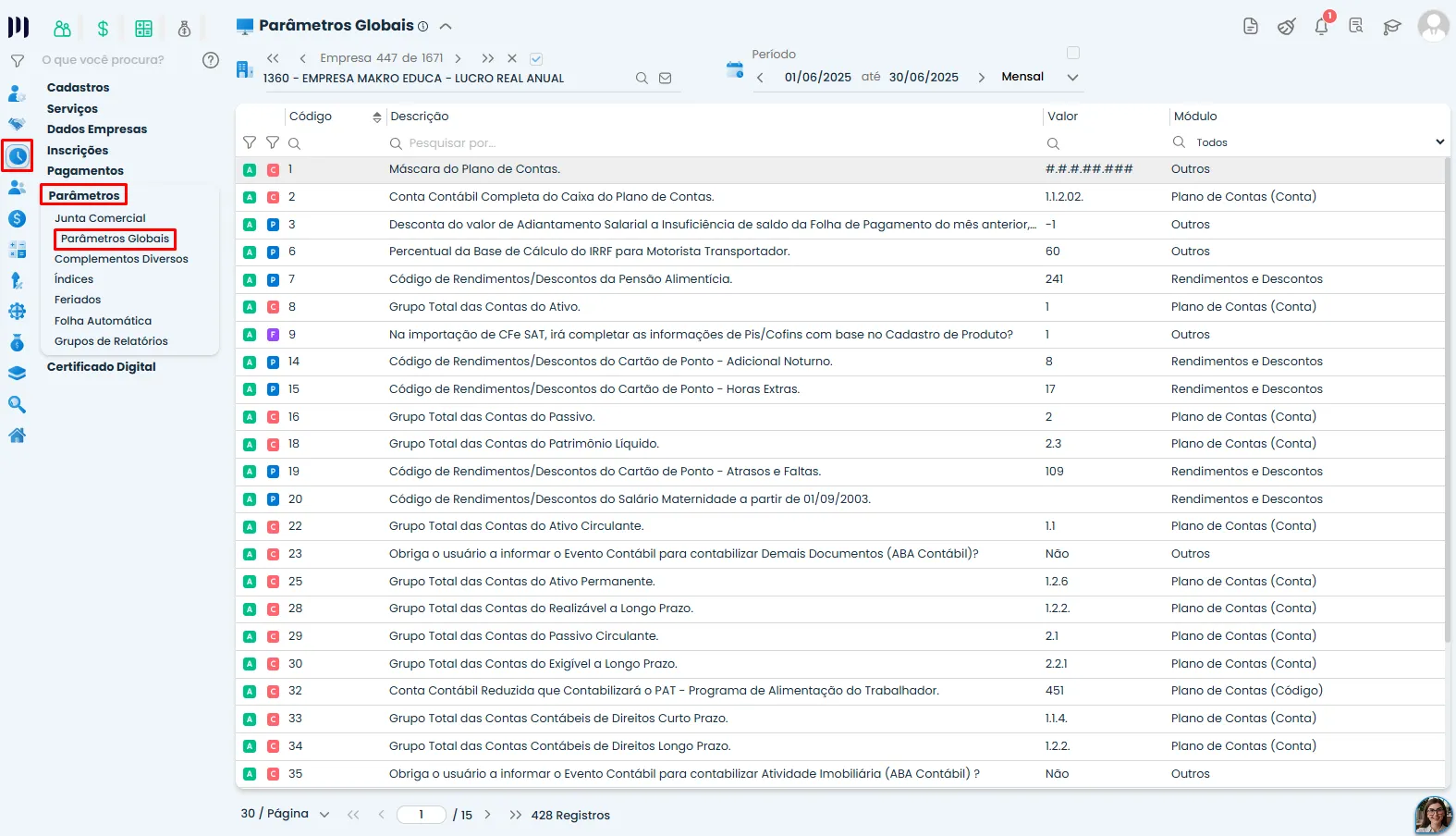The image size is (1456, 836).
Task: Open the Certificado Digital menu section
Action: [101, 367]
